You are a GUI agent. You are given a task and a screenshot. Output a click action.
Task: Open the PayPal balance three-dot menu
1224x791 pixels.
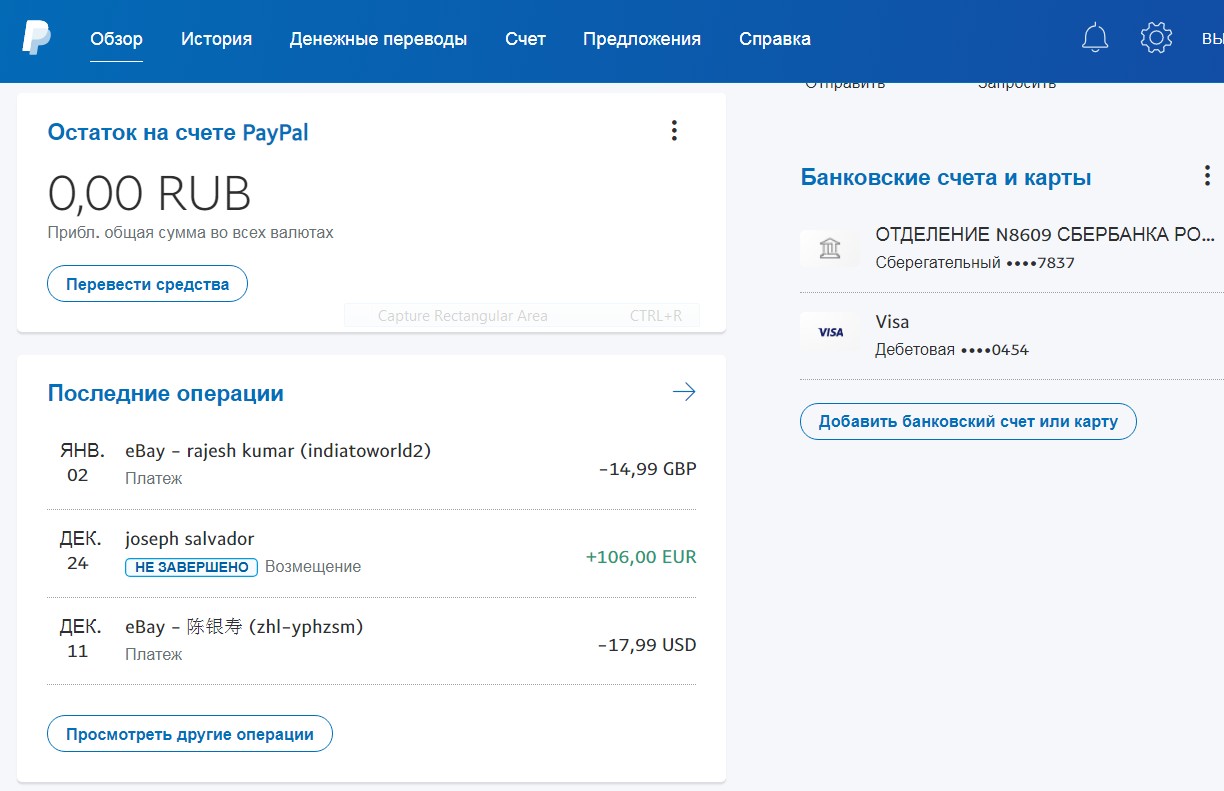(674, 131)
